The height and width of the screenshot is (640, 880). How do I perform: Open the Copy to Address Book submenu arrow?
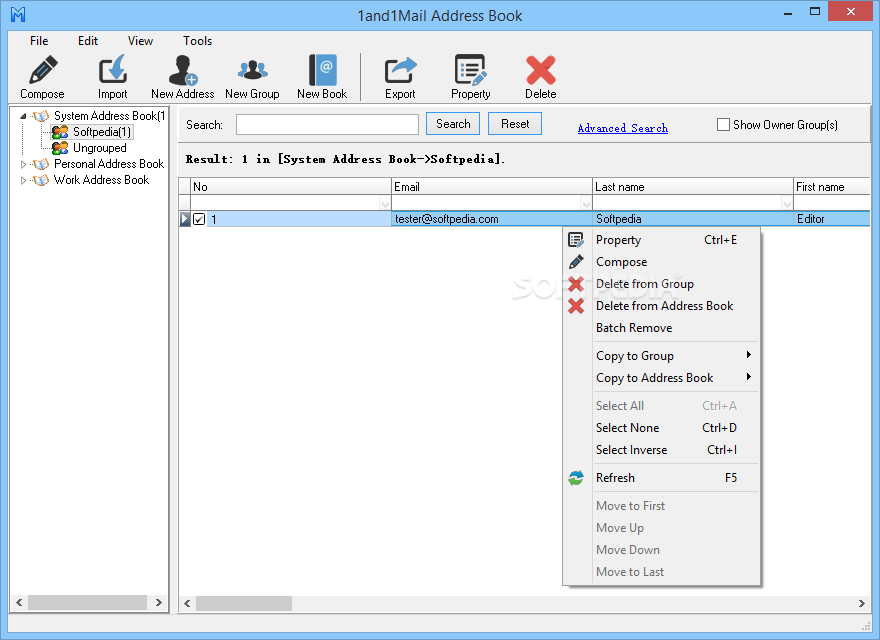[749, 377]
